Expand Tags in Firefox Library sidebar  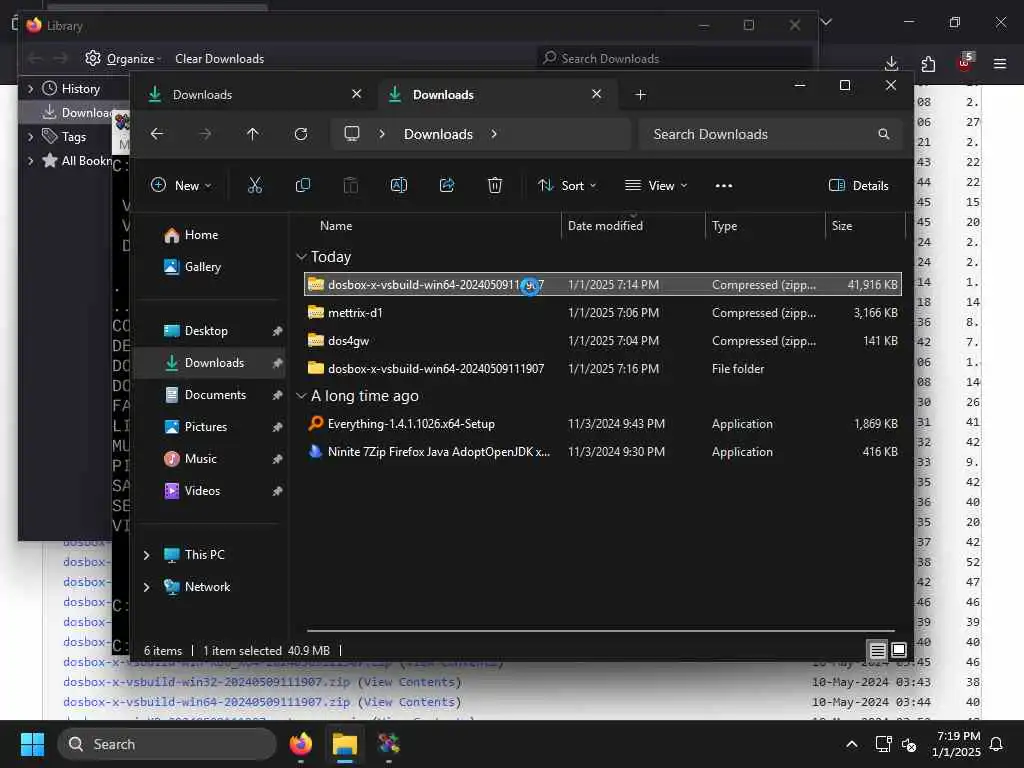30,136
